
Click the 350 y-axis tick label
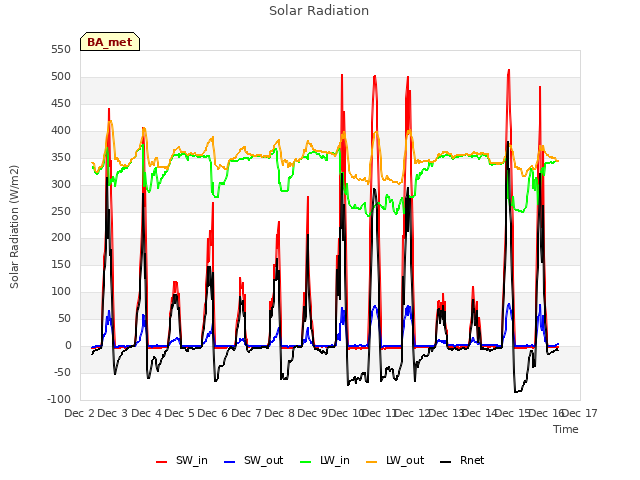point(61,158)
